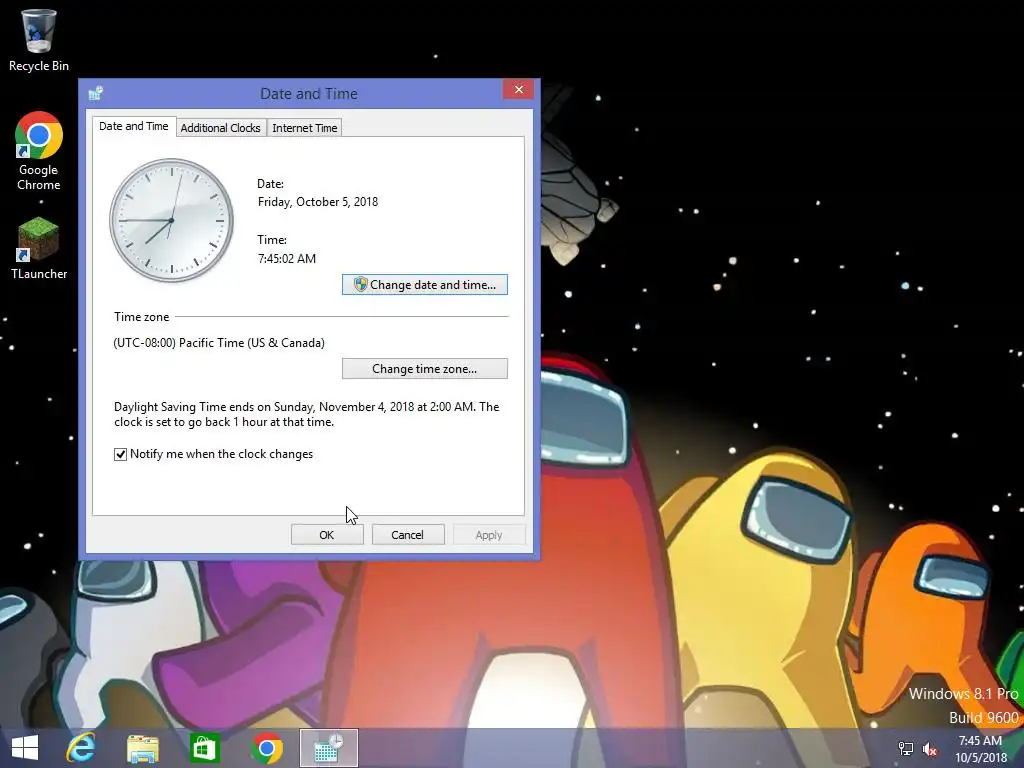This screenshot has height=768, width=1024.
Task: Open the Recycle Bin desktop icon
Action: point(39,40)
